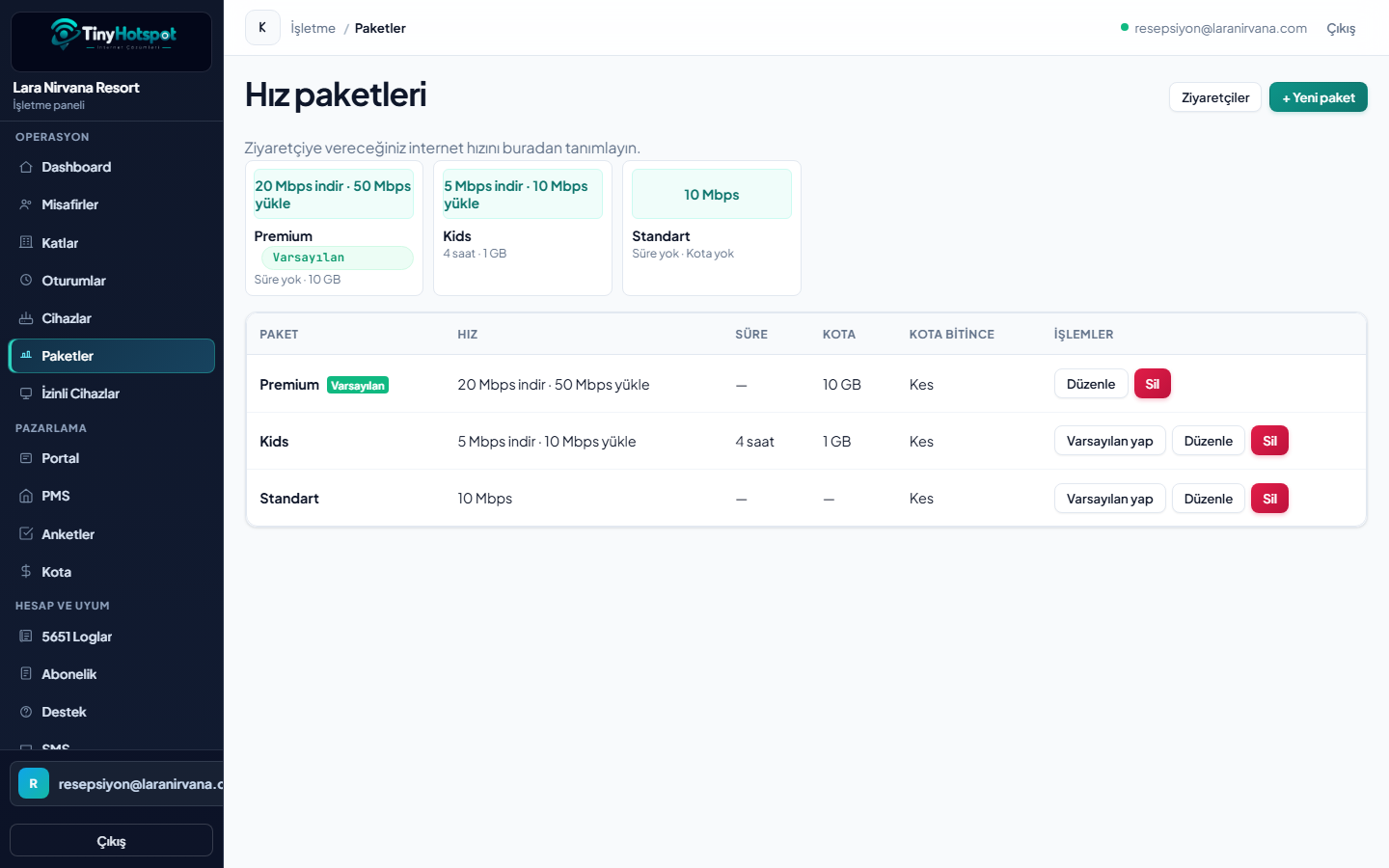Image resolution: width=1389 pixels, height=868 pixels.
Task: Click the resepsiyon@laranirvana.com header email
Action: point(1221,28)
